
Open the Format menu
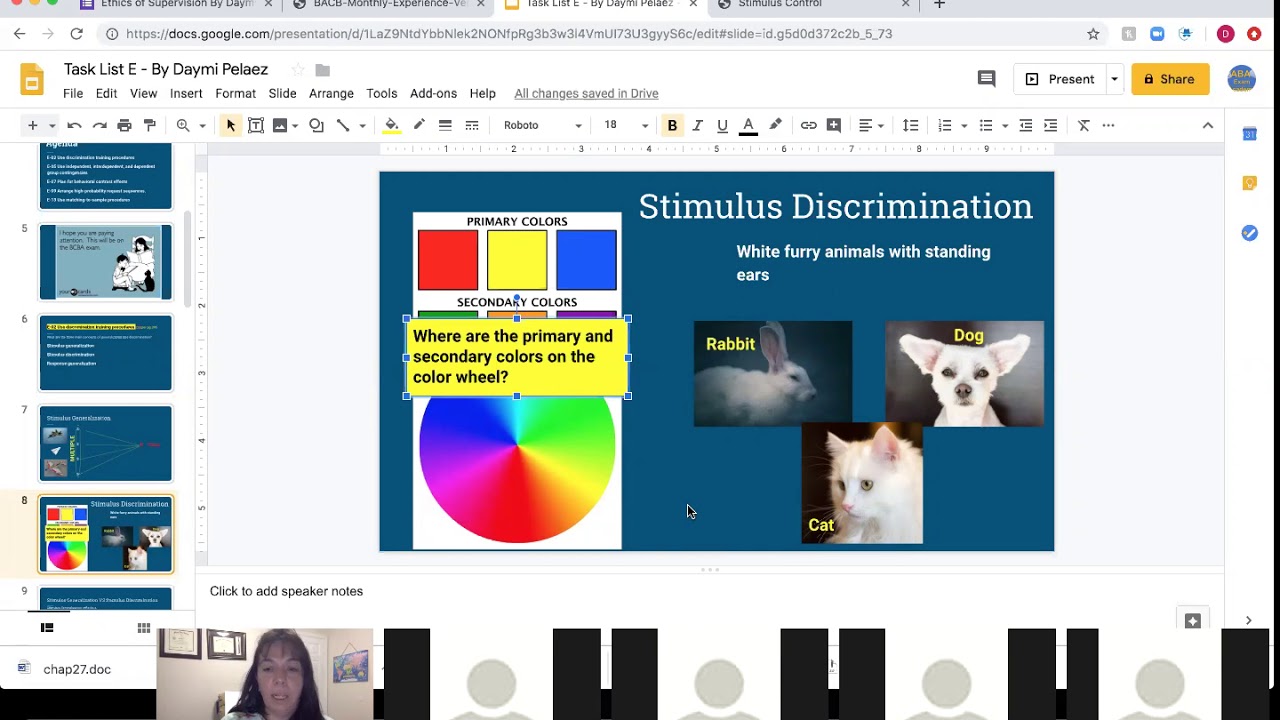click(235, 93)
